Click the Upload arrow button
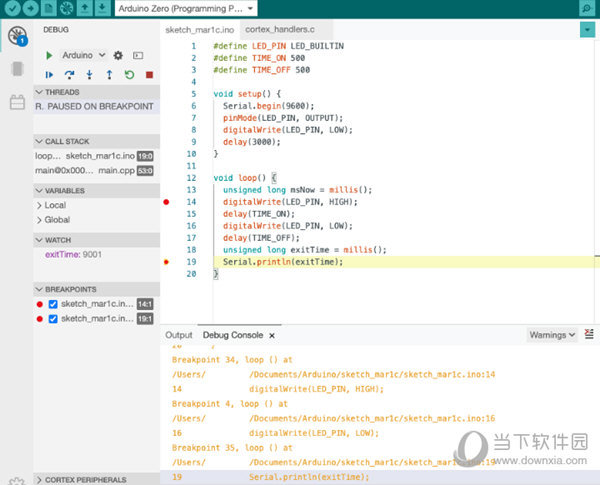 click(30, 8)
